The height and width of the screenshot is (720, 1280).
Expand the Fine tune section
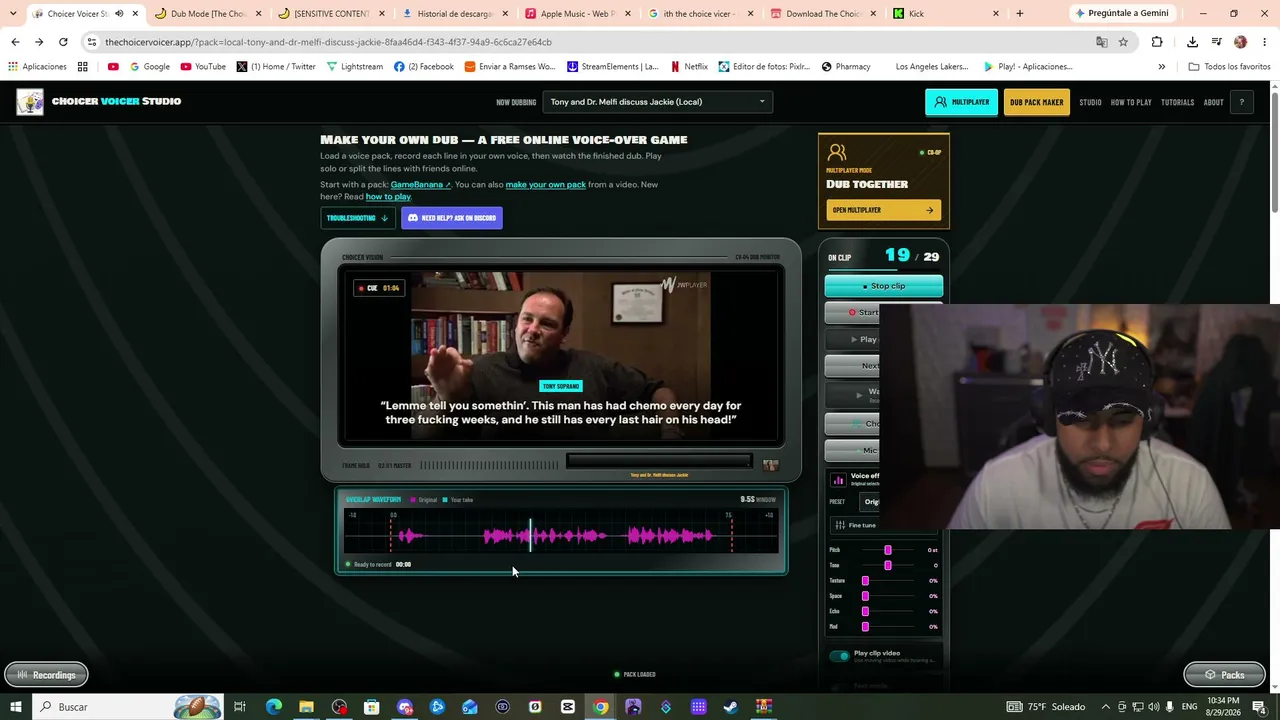pos(856,525)
